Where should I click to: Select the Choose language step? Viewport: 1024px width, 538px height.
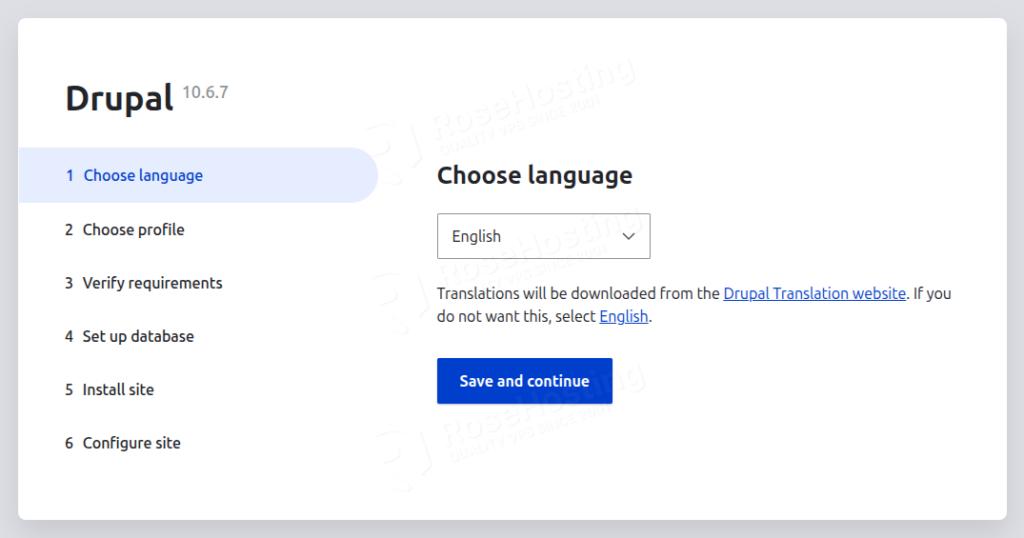tap(198, 175)
